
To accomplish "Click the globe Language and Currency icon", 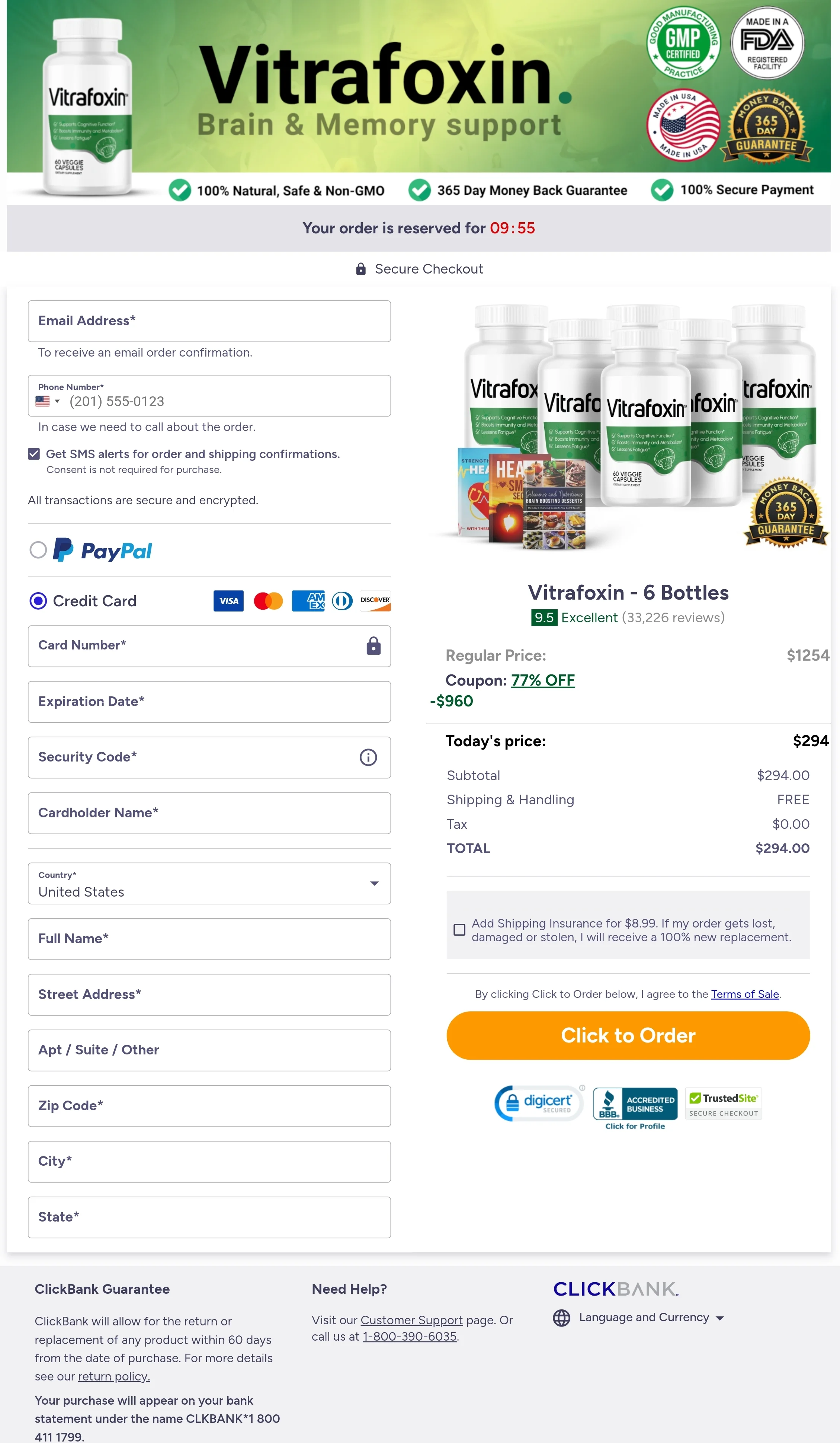I will click(x=561, y=1318).
